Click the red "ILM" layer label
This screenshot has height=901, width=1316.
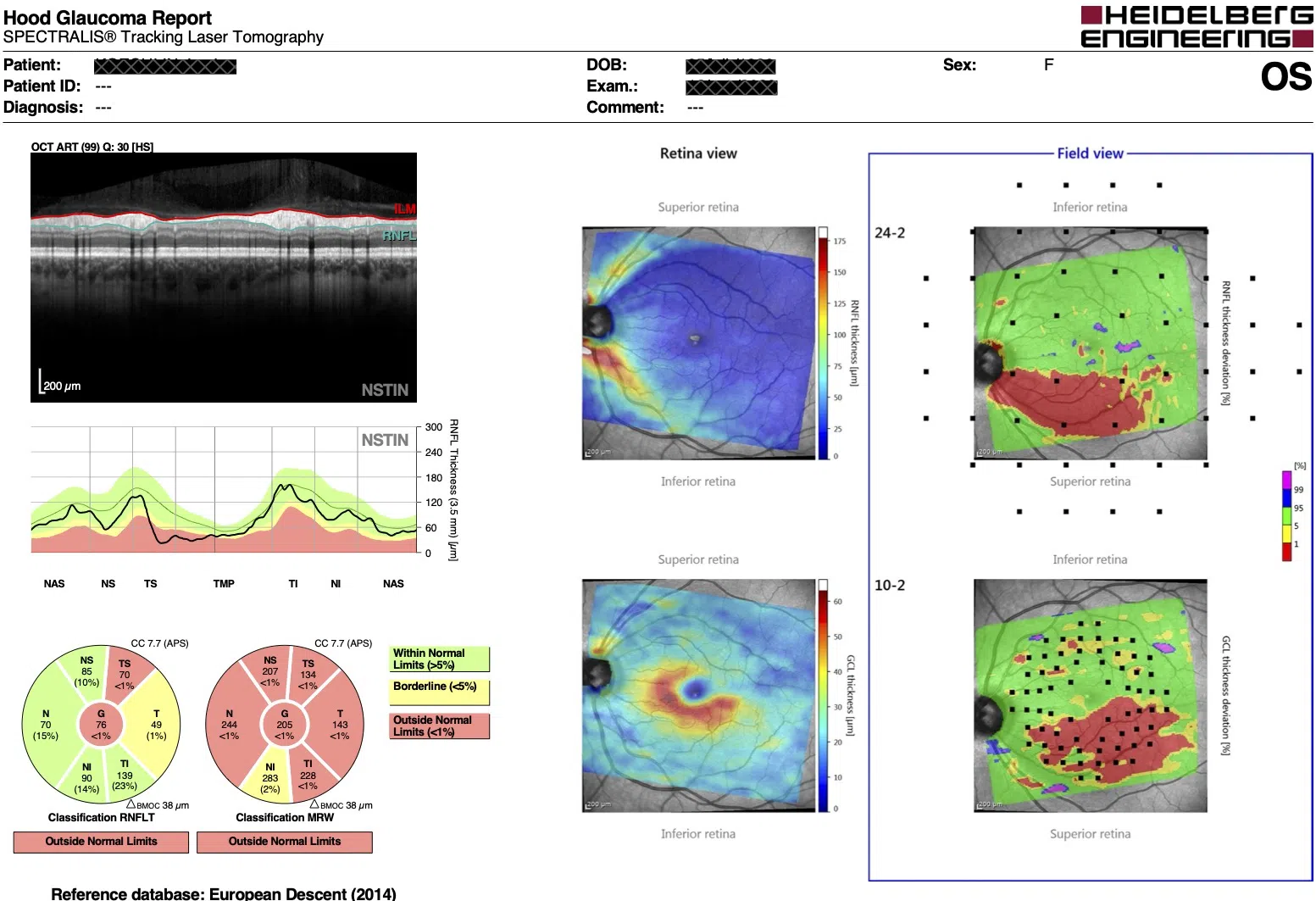click(x=405, y=209)
